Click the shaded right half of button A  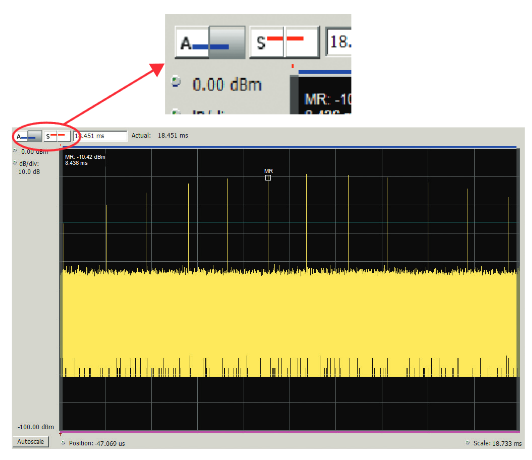click(x=35, y=136)
